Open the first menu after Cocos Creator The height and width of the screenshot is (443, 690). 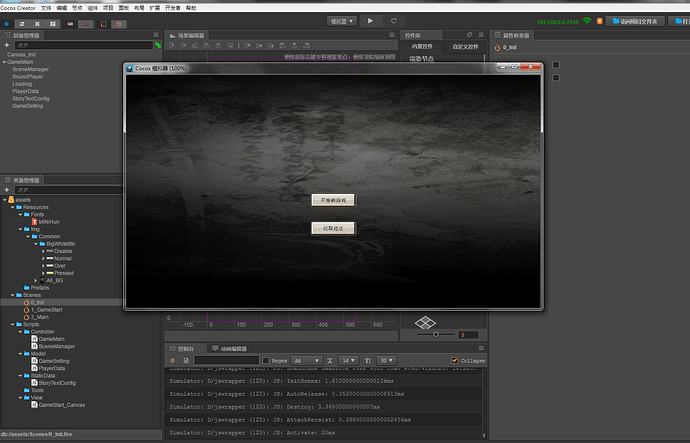tap(46, 8)
